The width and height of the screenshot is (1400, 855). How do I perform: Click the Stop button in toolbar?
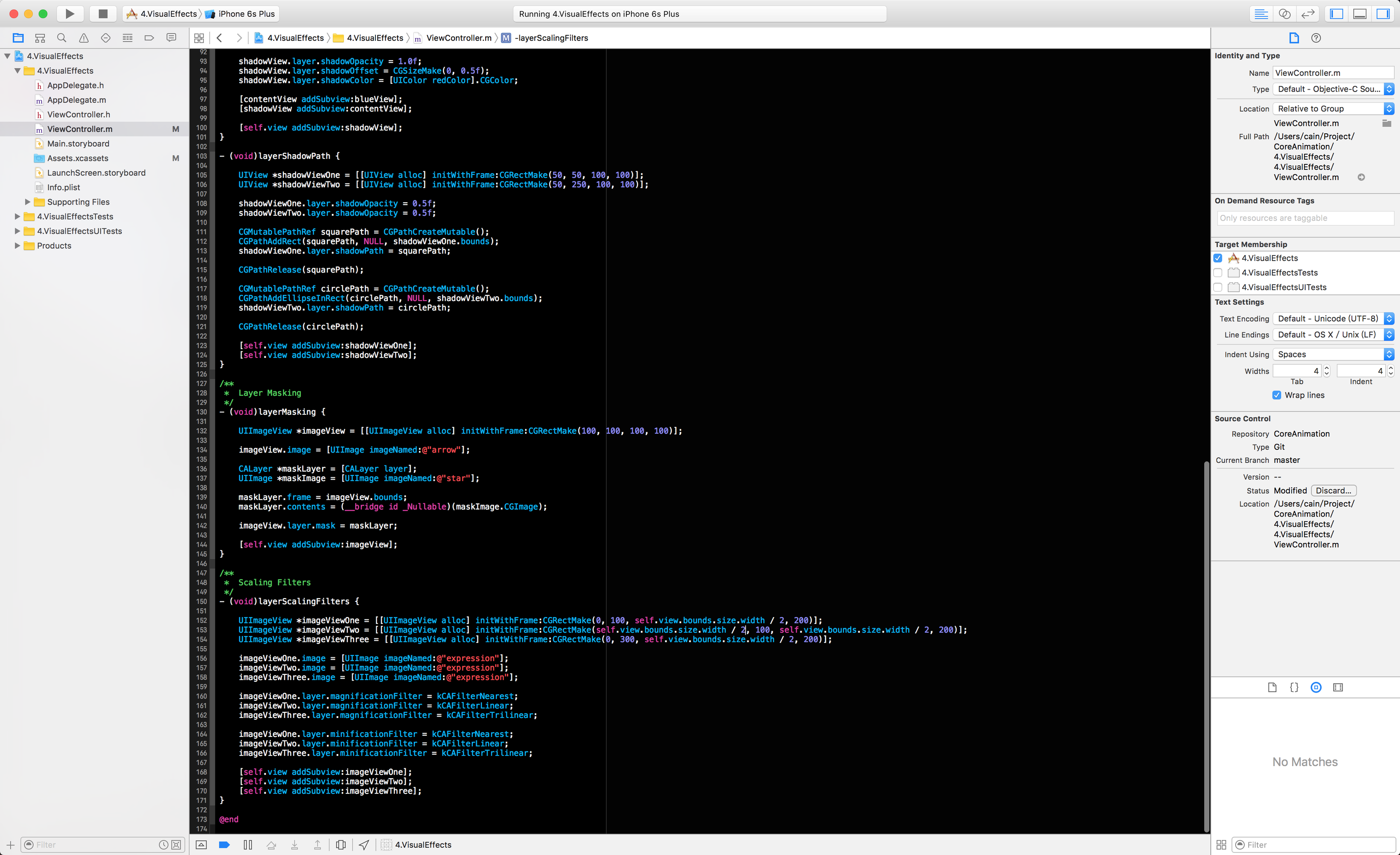pyautogui.click(x=103, y=13)
